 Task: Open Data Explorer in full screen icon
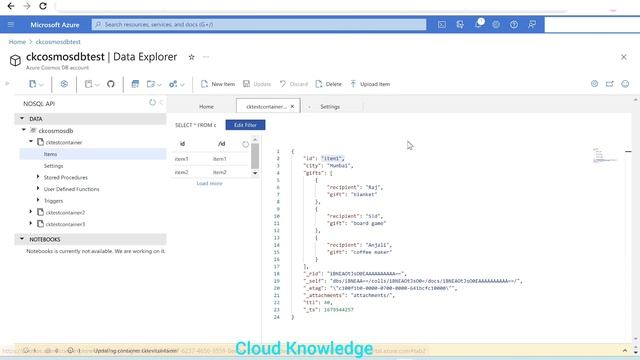pos(610,84)
